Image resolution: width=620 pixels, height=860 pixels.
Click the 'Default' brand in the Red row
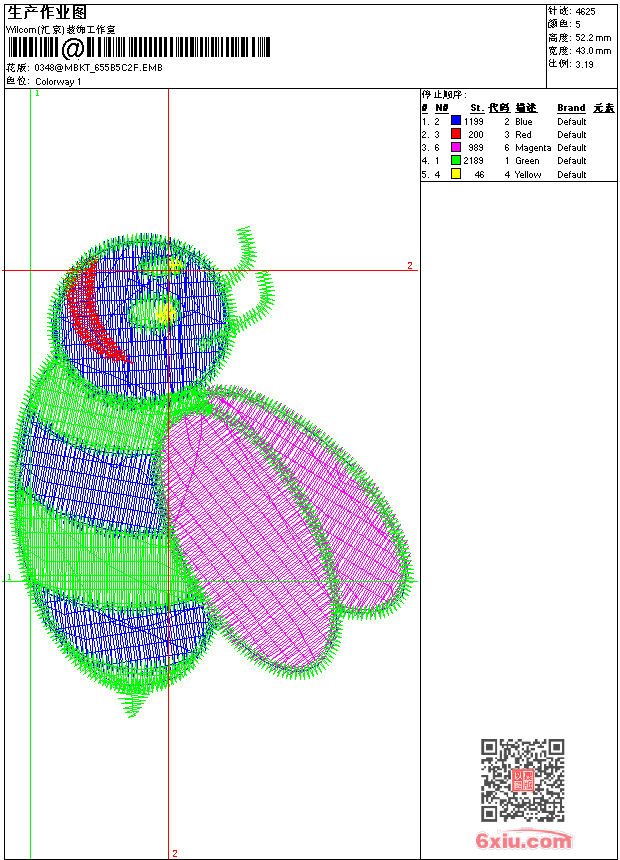(571, 134)
